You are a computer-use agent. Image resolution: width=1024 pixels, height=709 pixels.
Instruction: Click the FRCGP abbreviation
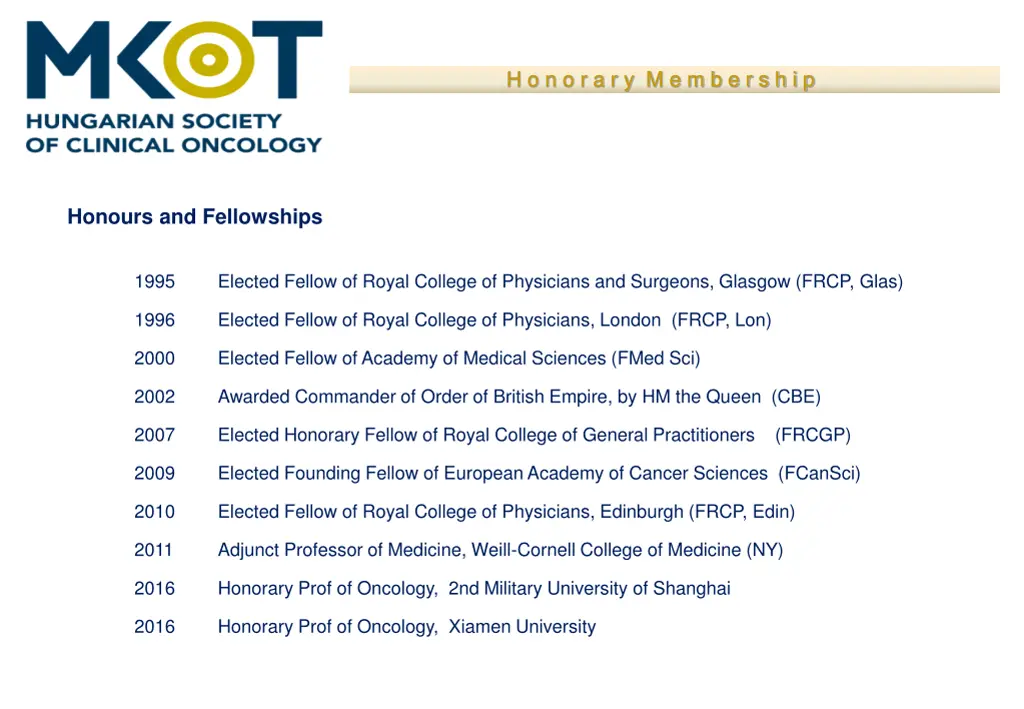(x=813, y=435)
